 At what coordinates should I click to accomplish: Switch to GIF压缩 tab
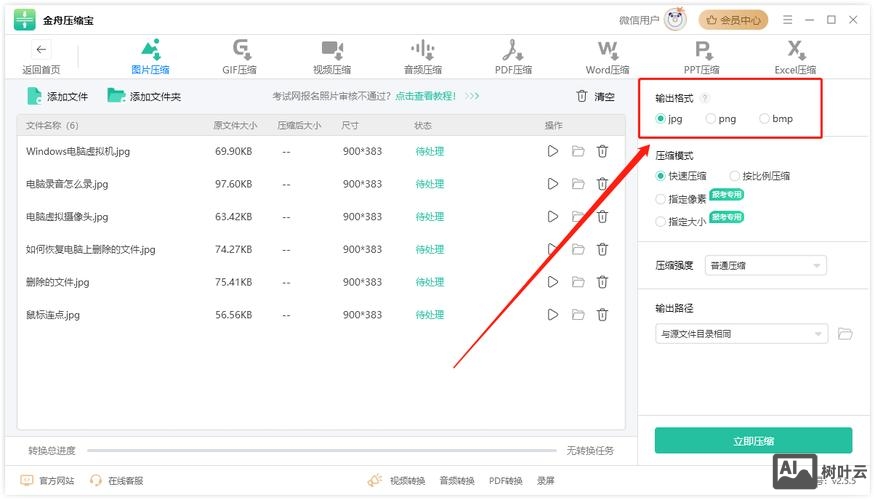[239, 57]
